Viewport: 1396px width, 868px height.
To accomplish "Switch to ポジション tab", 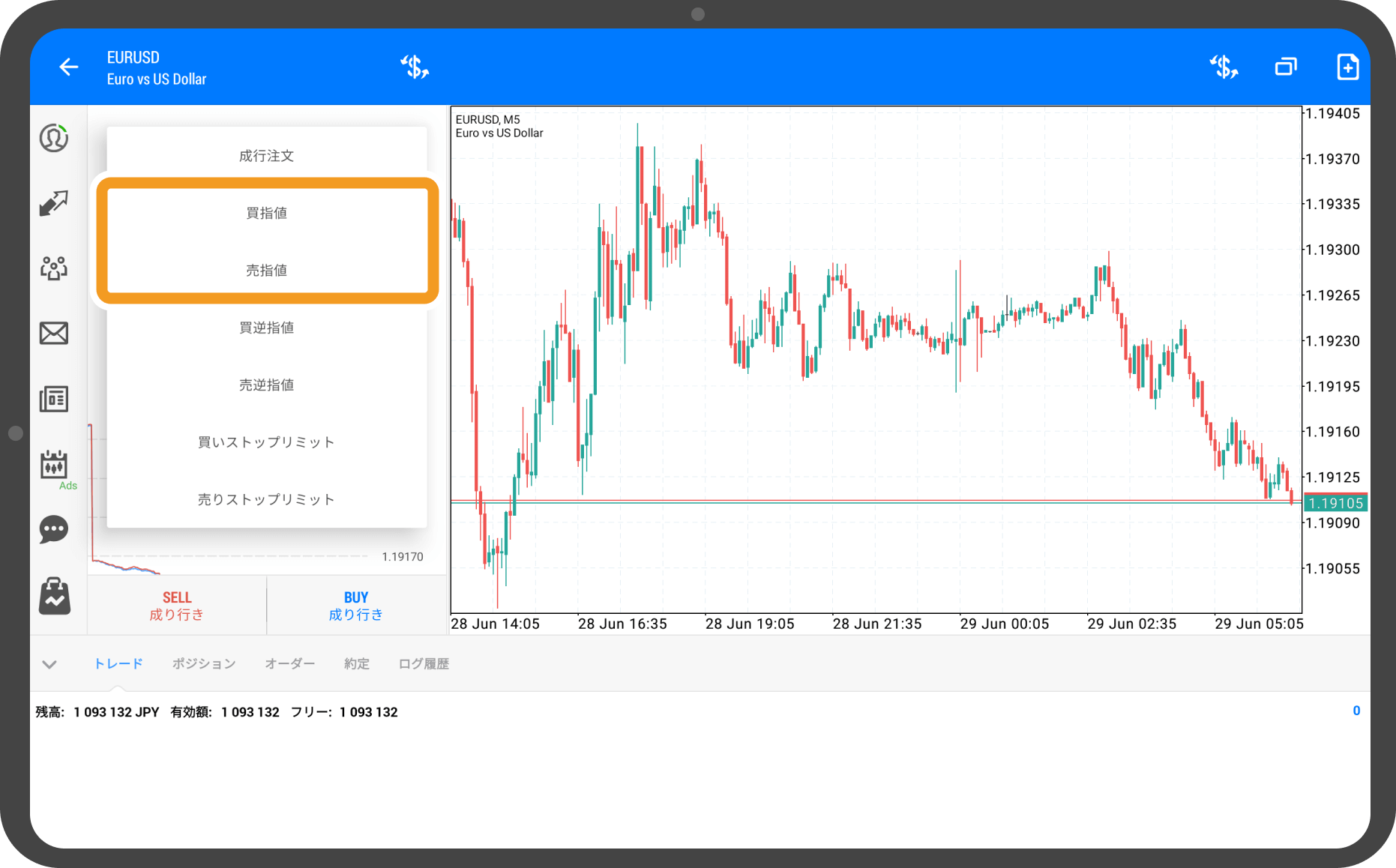I will pyautogui.click(x=204, y=664).
